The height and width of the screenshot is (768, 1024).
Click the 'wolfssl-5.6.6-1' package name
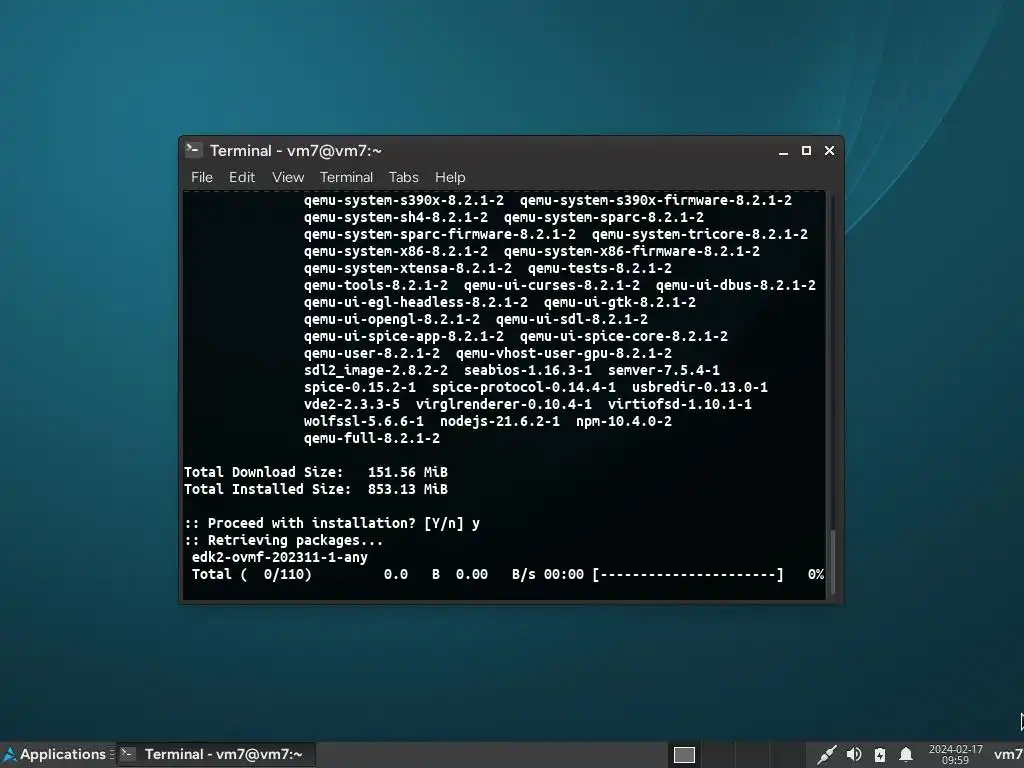pos(364,421)
